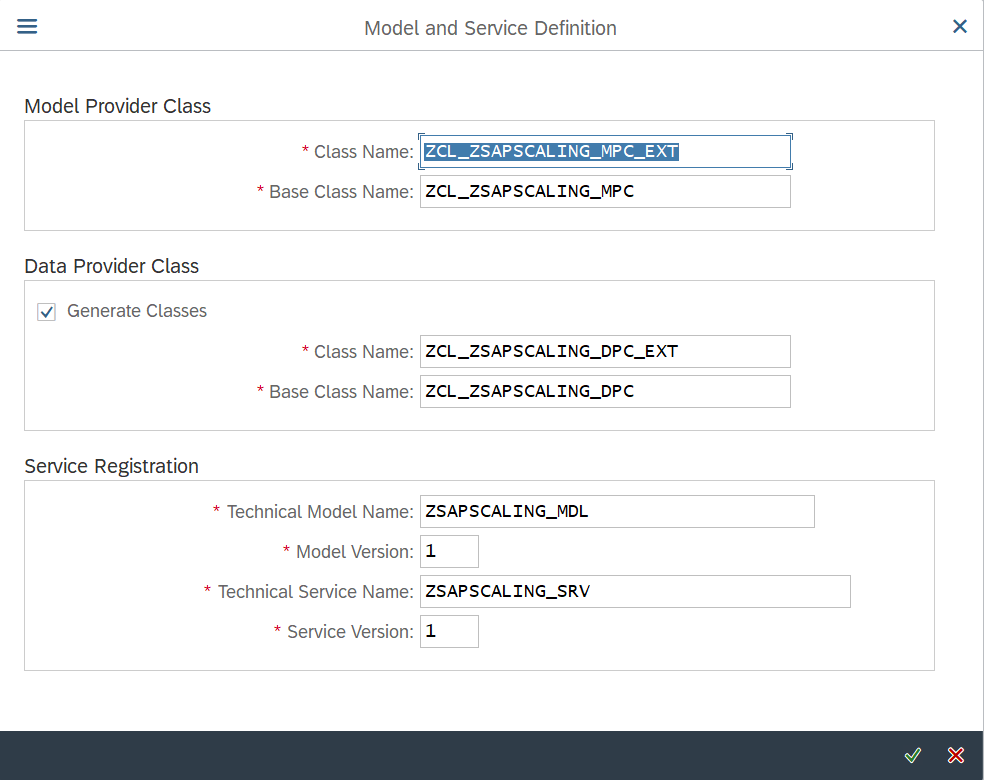Screen dimensions: 984x780
Task: Select the ZCL_ZSAPSCALING_DPC base class field
Action: [605, 392]
